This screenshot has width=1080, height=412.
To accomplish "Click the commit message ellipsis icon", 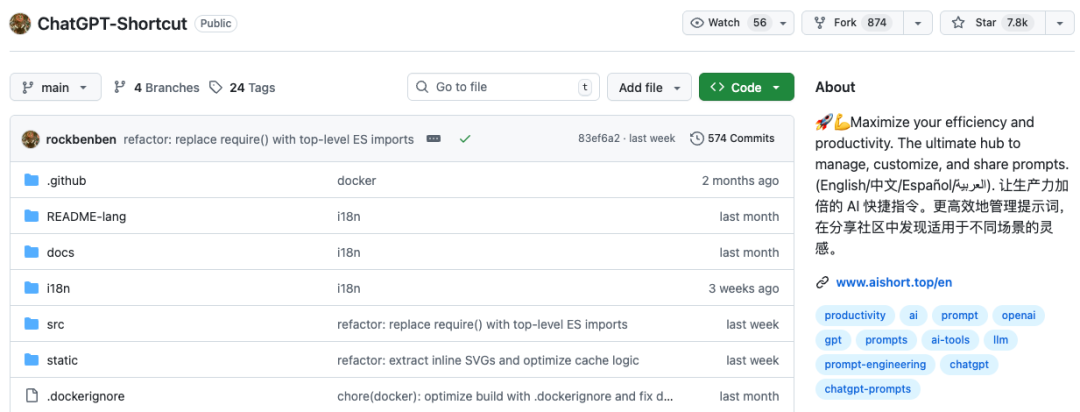I will 433,139.
